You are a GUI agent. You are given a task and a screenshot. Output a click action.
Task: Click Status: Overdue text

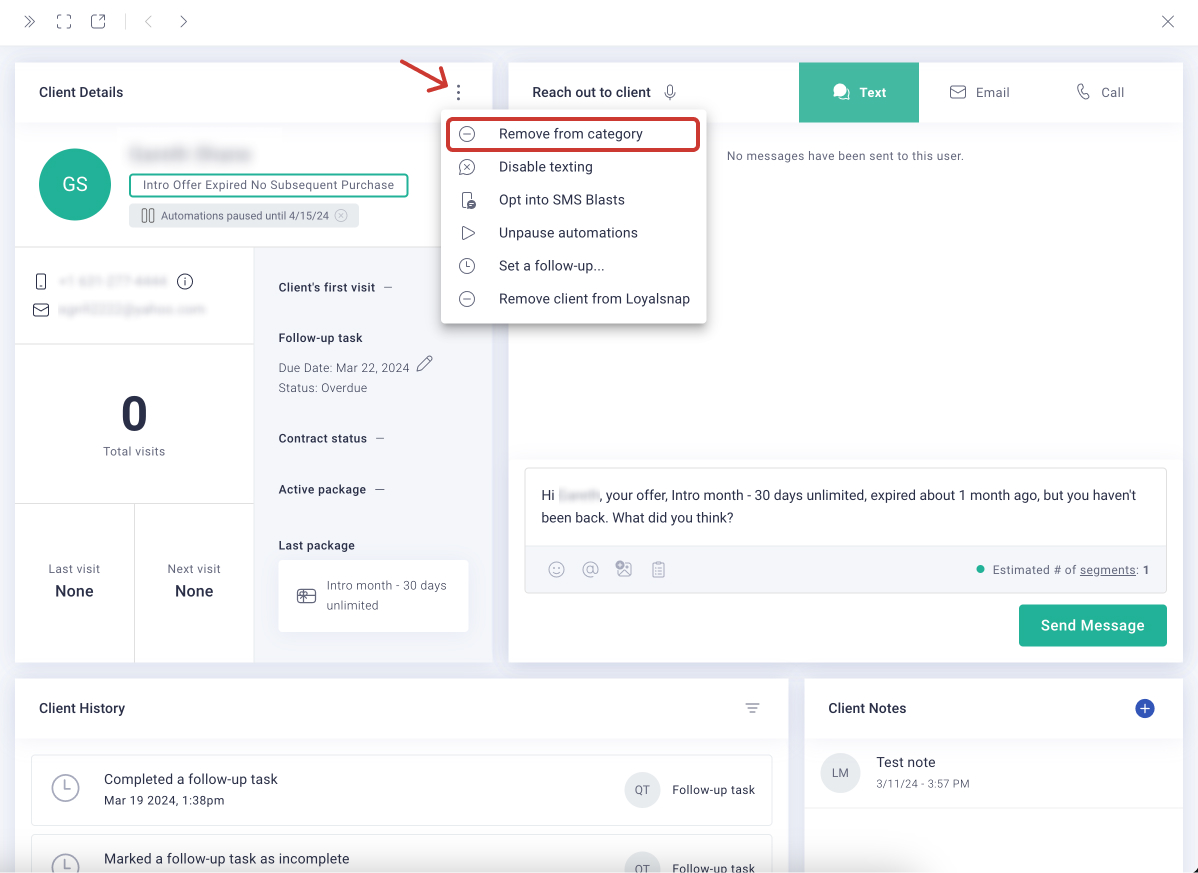322,388
